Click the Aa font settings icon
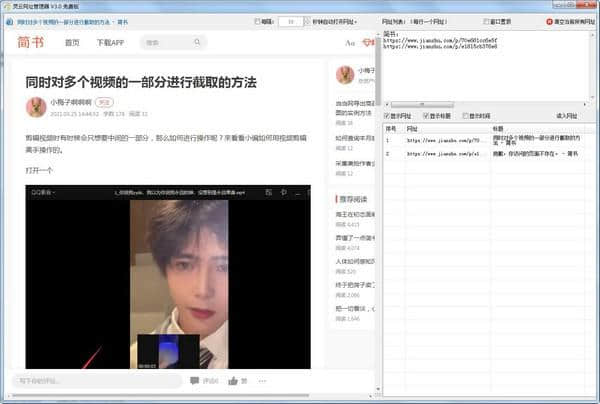600x404 pixels. (x=350, y=43)
